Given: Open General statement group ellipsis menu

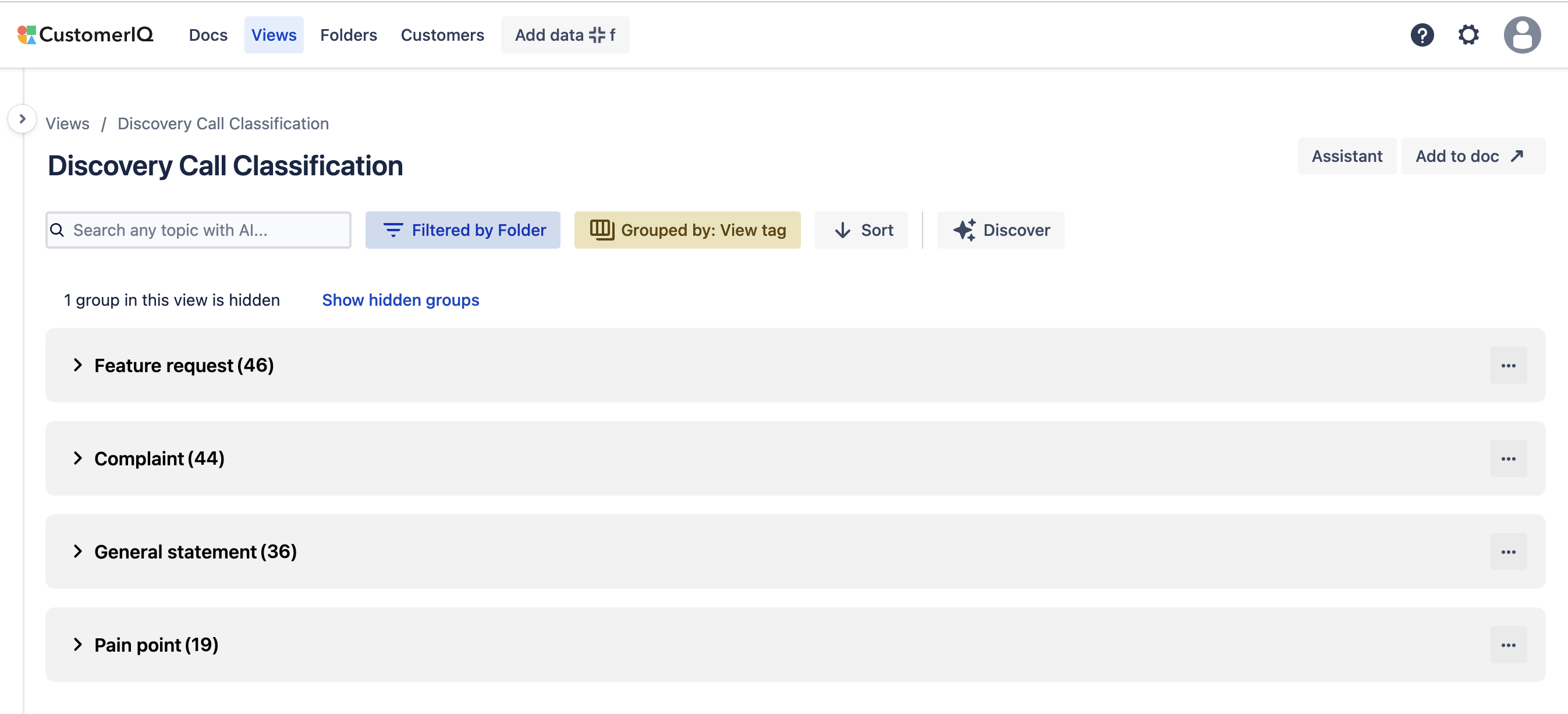Looking at the screenshot, I should (x=1507, y=552).
